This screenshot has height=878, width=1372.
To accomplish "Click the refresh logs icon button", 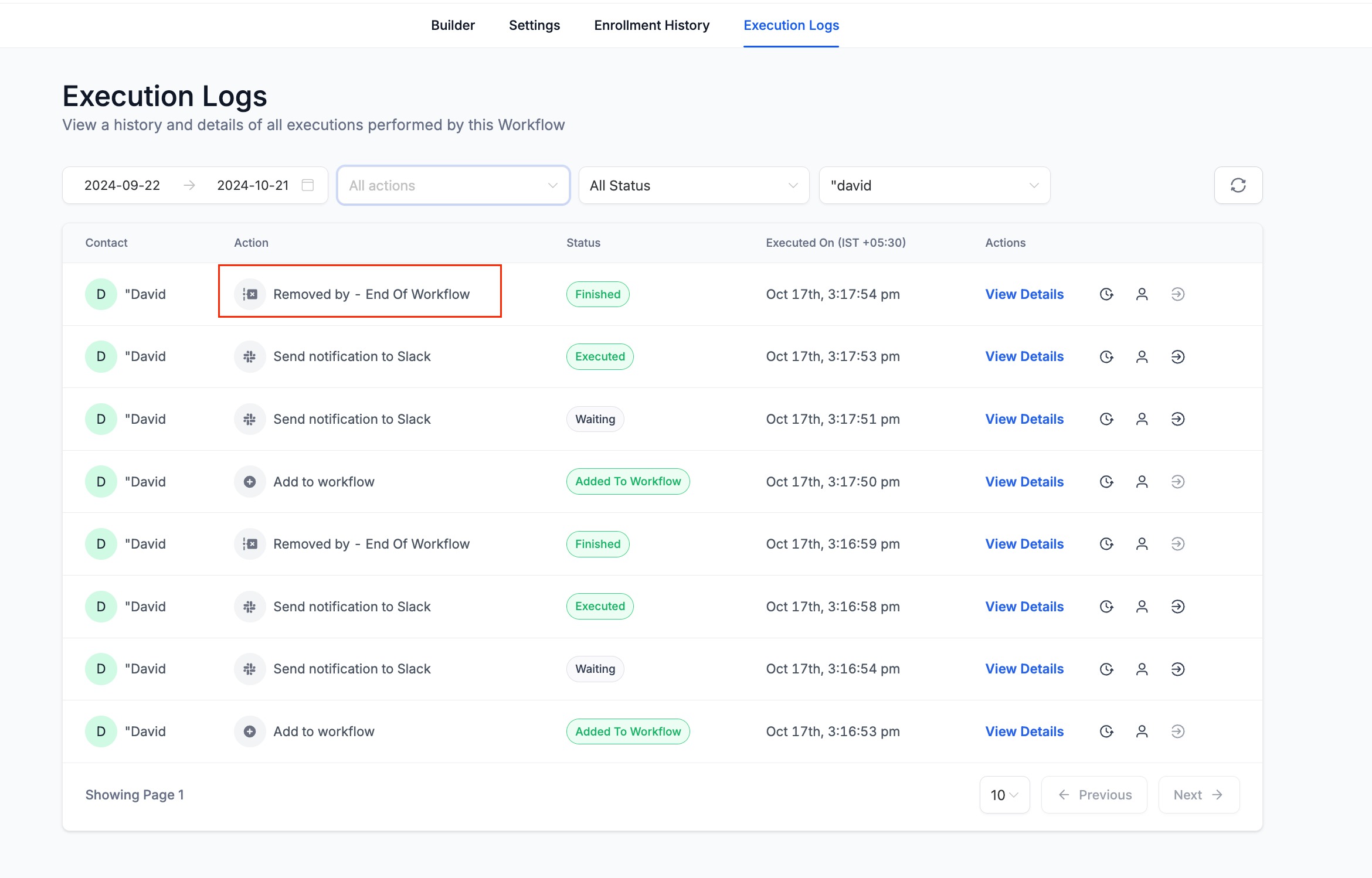I will click(1238, 185).
